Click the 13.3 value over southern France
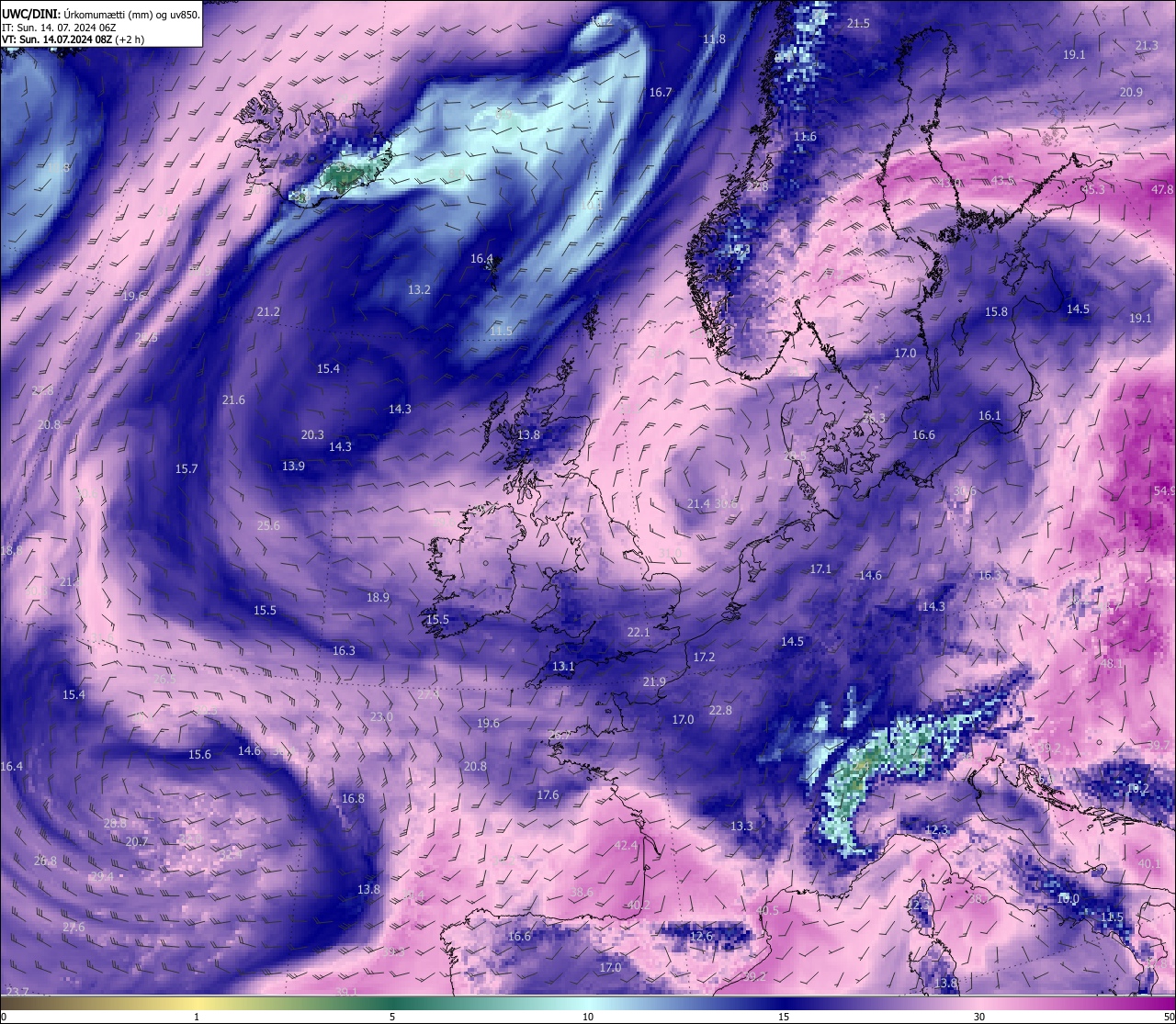Screen dimensions: 1176x1024 pyautogui.click(x=741, y=826)
